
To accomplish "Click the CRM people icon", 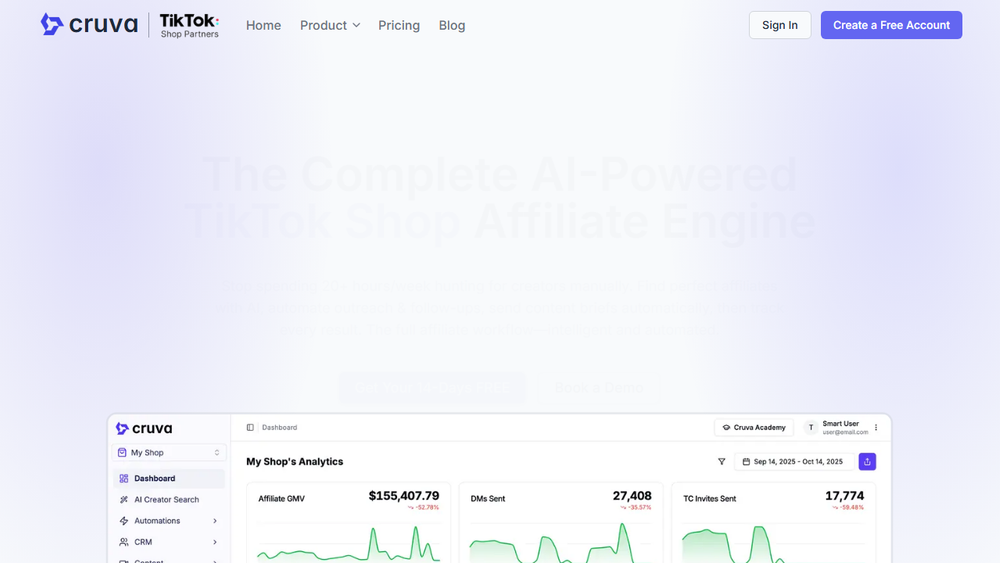I will [124, 542].
